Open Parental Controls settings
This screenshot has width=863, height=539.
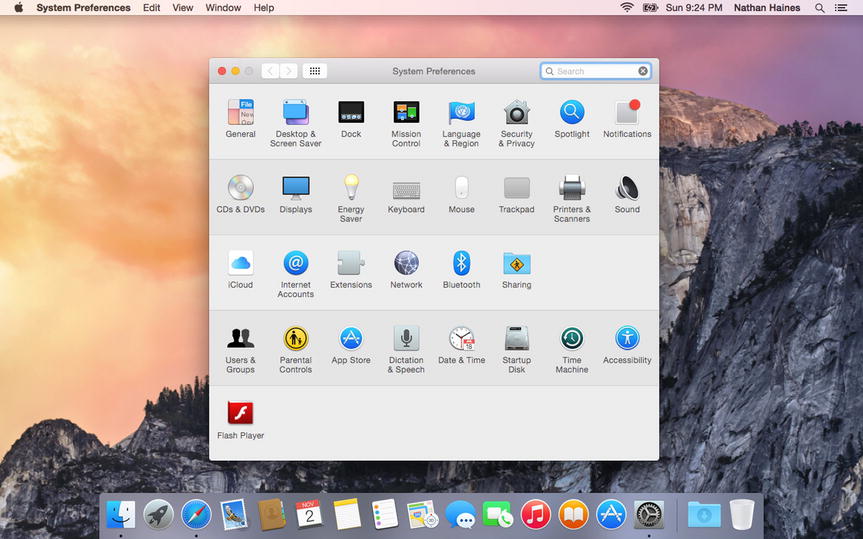[295, 339]
